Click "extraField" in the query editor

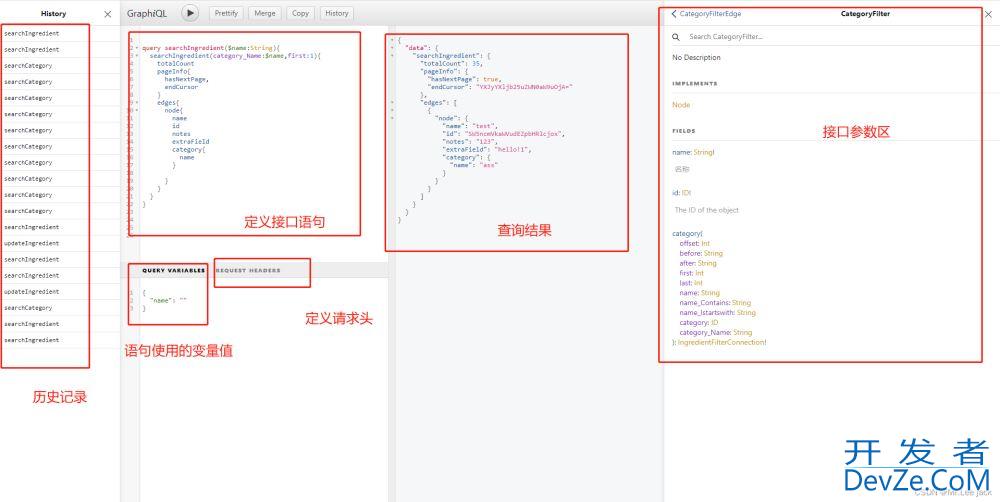coord(191,142)
